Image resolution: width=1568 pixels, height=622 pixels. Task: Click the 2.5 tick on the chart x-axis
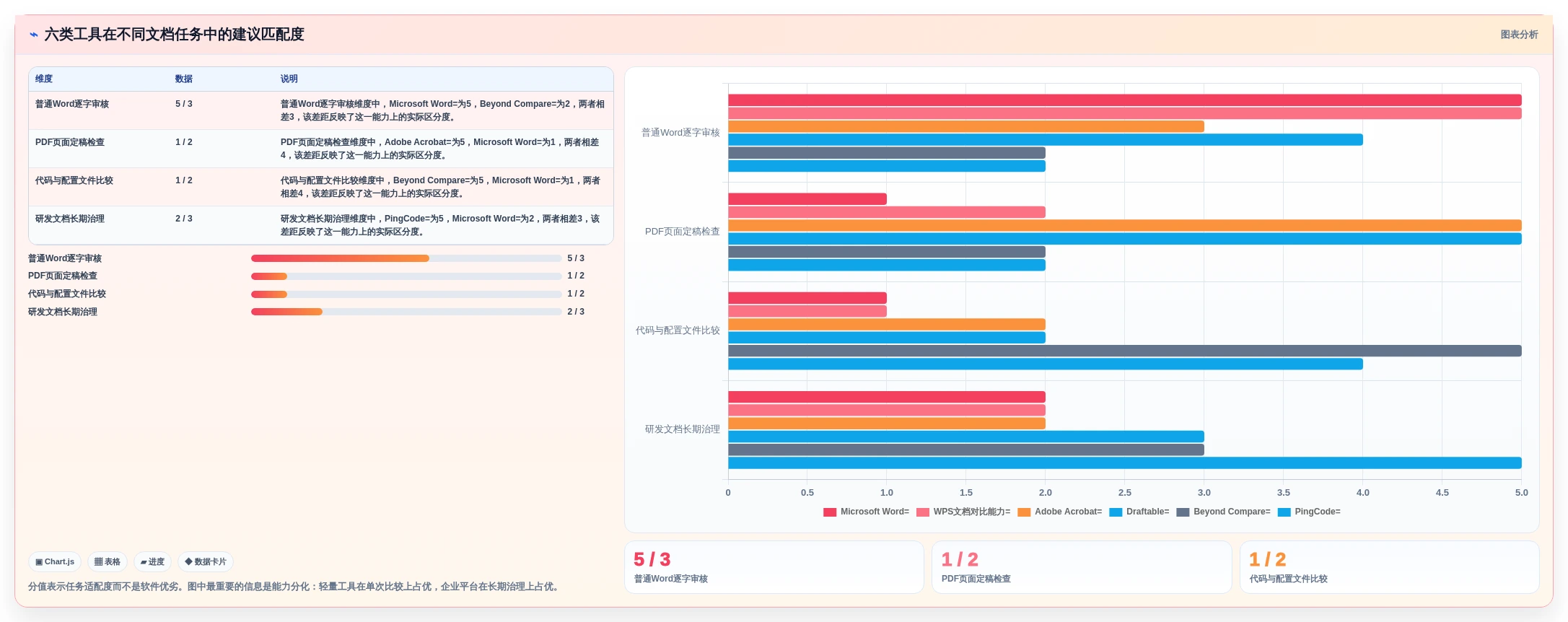tap(1124, 493)
